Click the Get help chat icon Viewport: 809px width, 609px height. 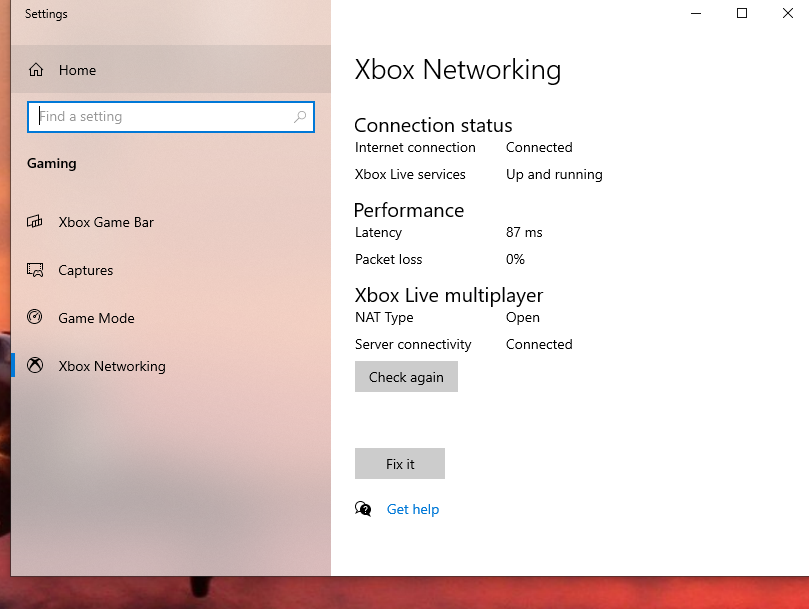tap(363, 509)
